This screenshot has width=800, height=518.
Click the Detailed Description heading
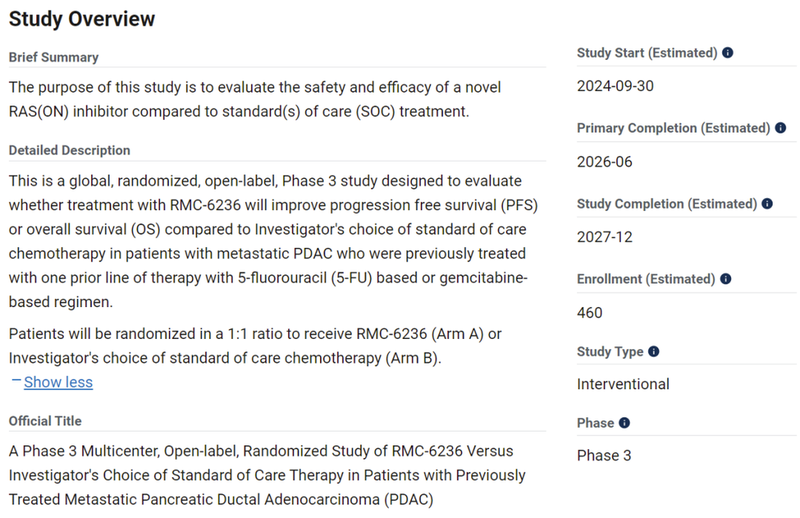tap(70, 151)
